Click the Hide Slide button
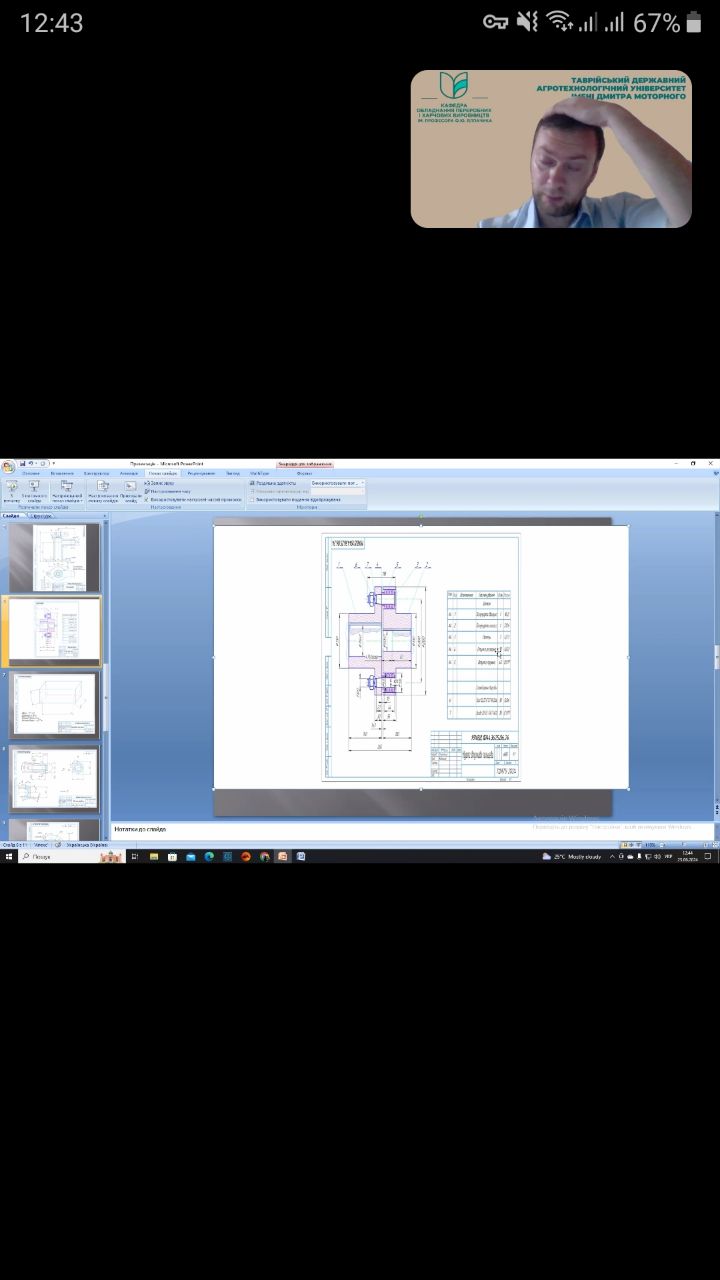Screen dimensions: 720x1280 coord(130,491)
